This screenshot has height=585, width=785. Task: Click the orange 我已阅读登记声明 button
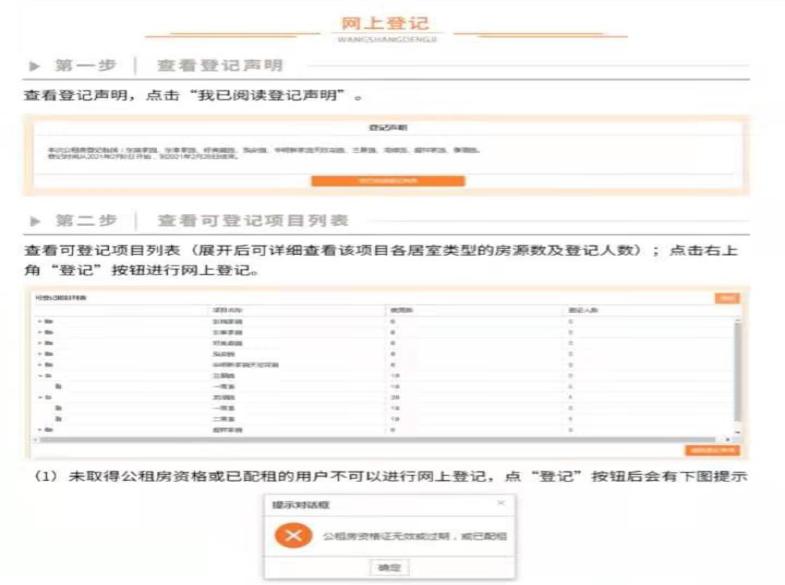(x=388, y=181)
